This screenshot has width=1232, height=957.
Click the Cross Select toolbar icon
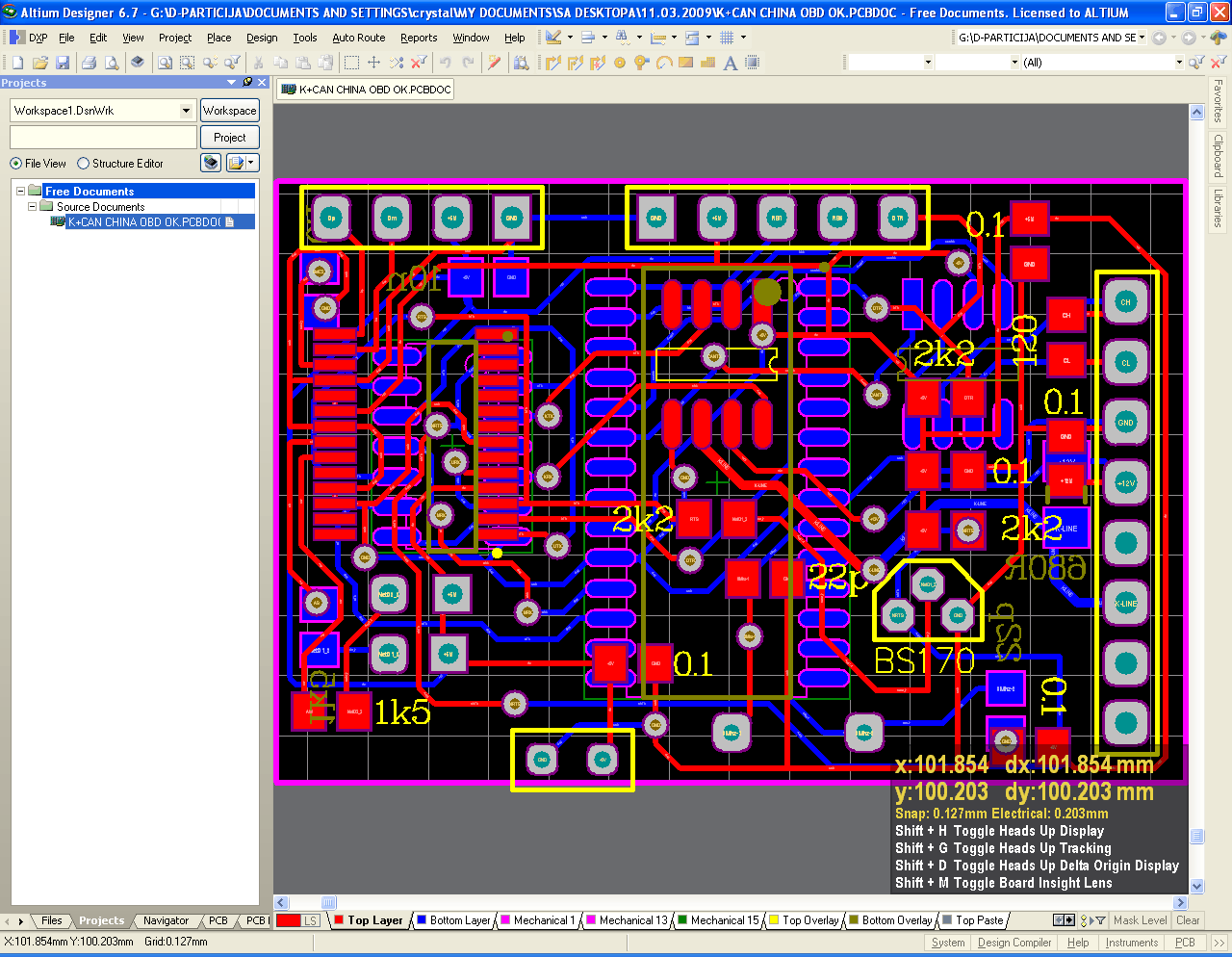pyautogui.click(x=397, y=62)
